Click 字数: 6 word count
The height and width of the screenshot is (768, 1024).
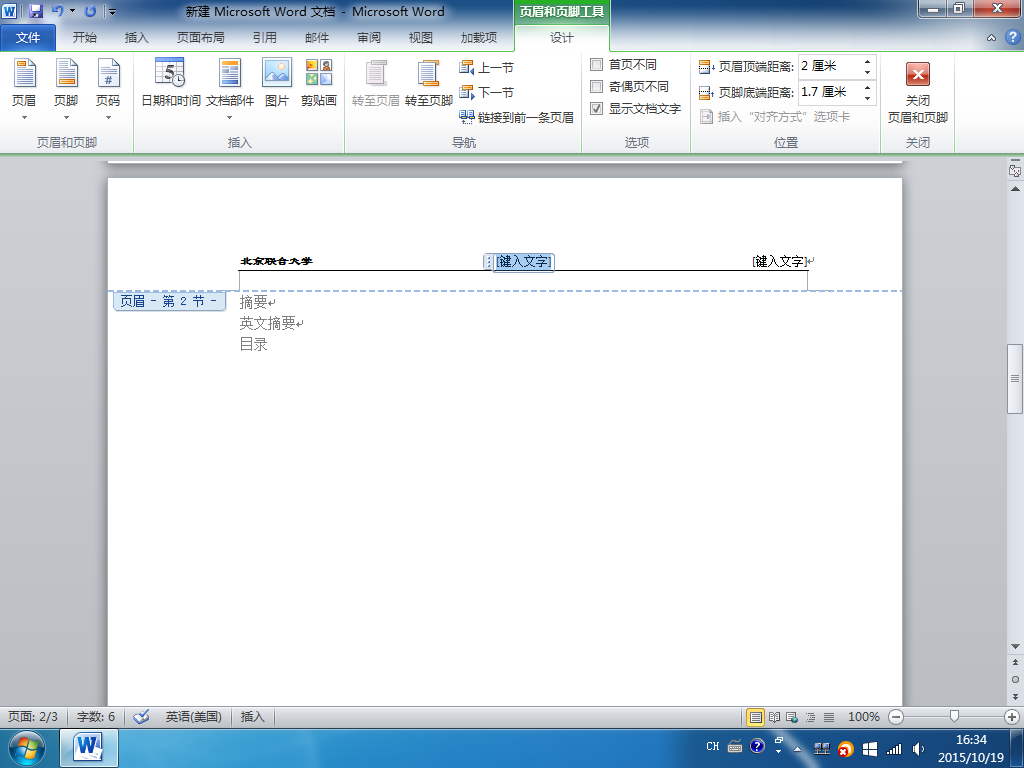pyautogui.click(x=96, y=717)
